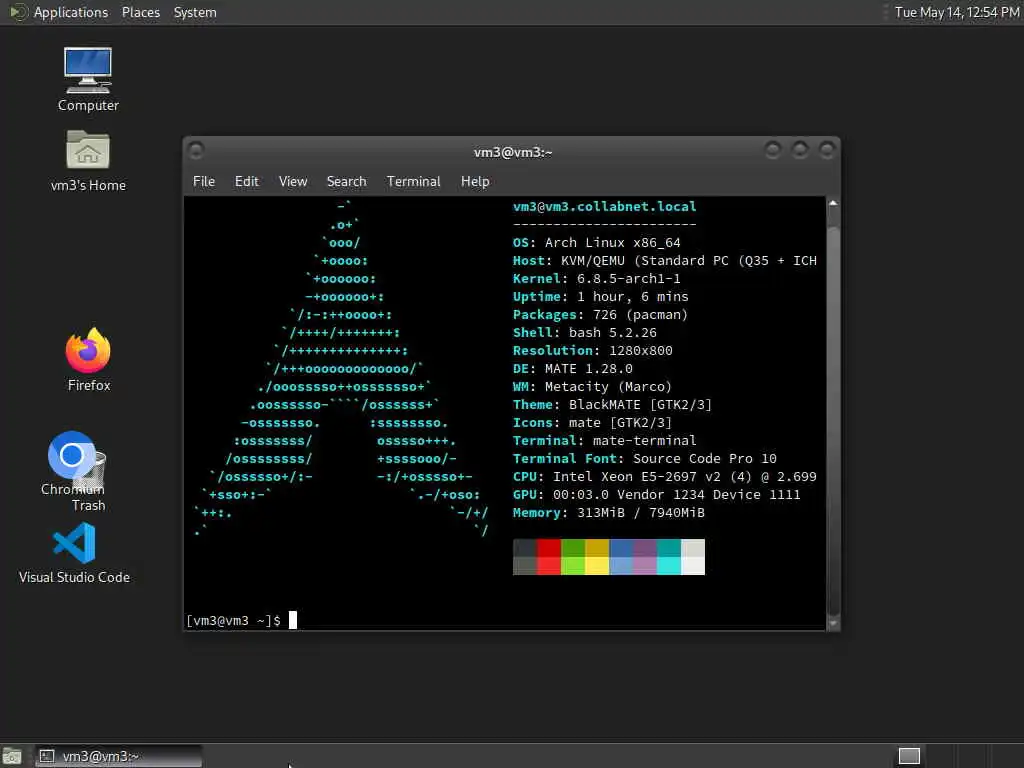
Task: Open the terminal Search menu
Action: [346, 182]
